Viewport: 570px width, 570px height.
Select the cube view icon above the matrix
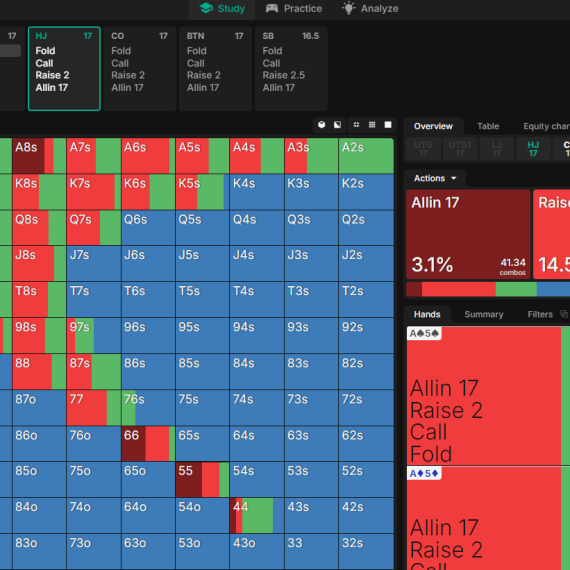(321, 125)
